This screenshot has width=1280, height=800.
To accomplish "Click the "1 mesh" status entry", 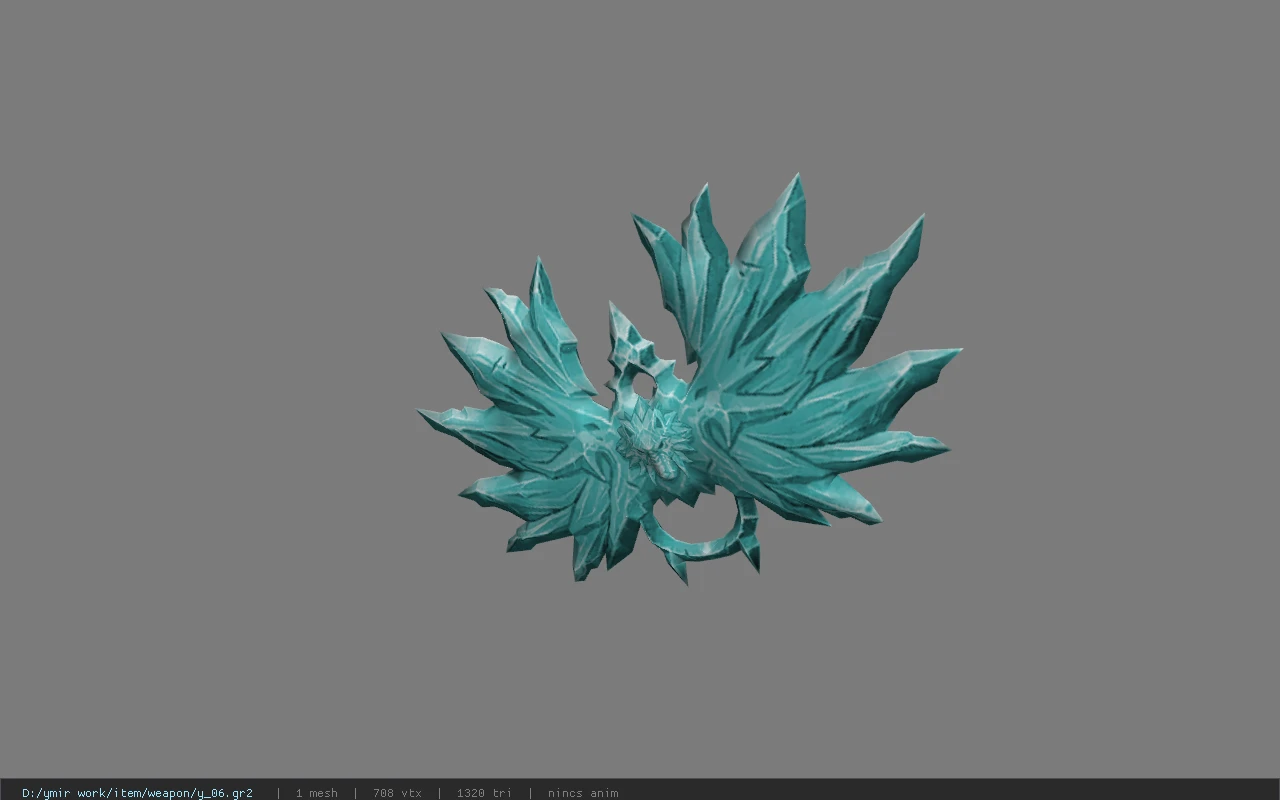I will pyautogui.click(x=317, y=793).
